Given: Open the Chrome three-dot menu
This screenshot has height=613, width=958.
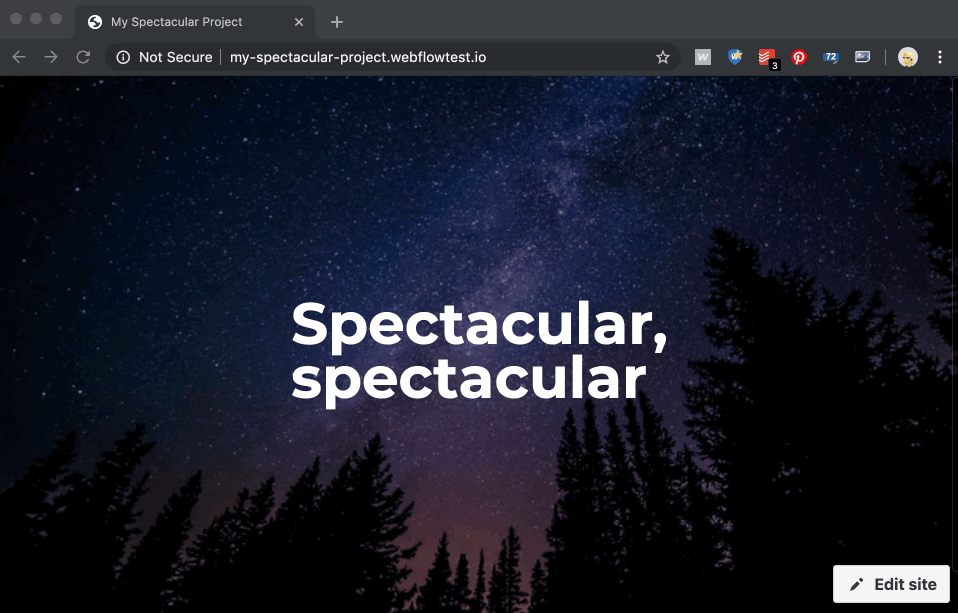Looking at the screenshot, I should coord(940,57).
